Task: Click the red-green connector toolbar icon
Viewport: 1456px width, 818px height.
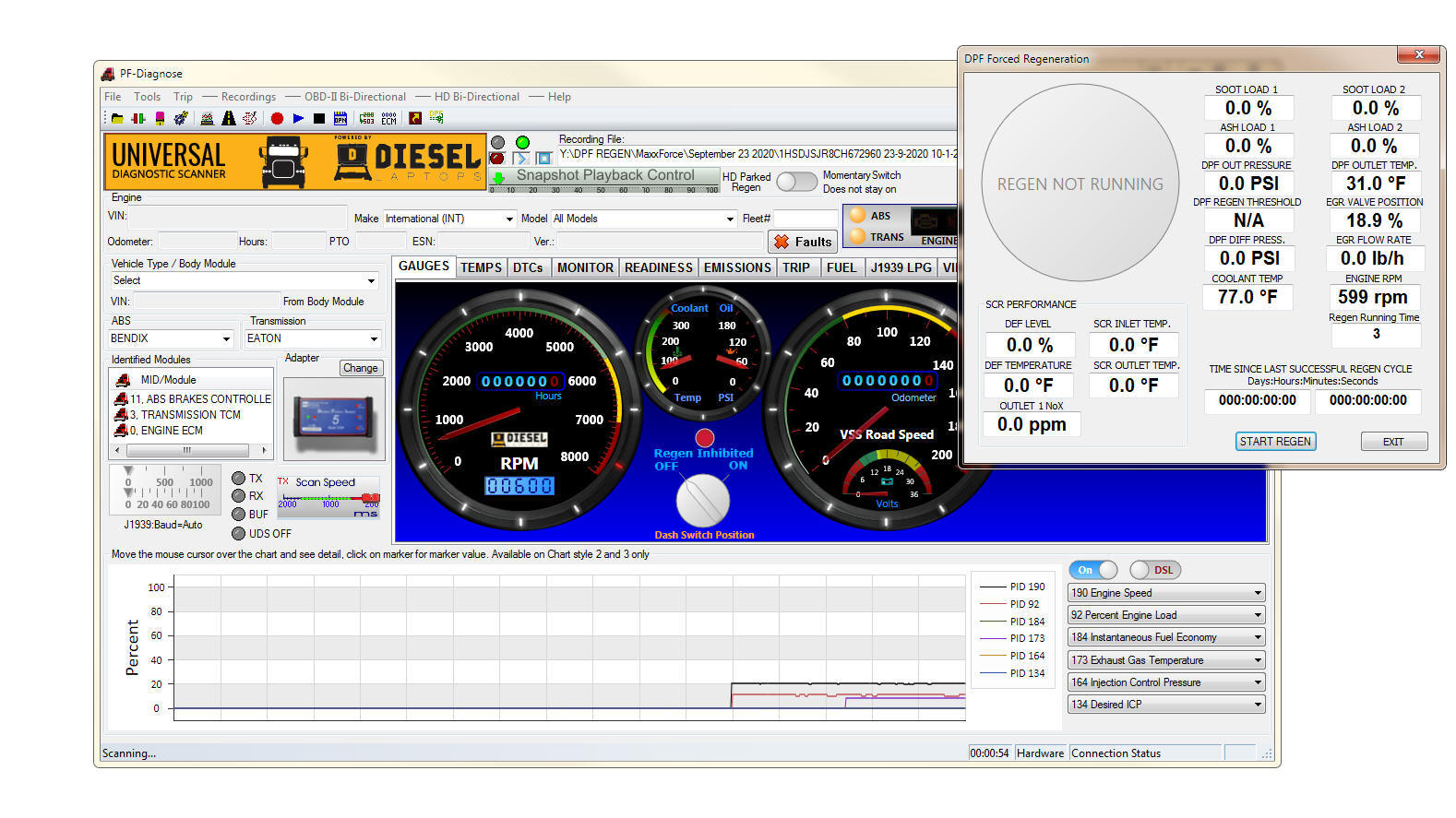Action: (138, 118)
